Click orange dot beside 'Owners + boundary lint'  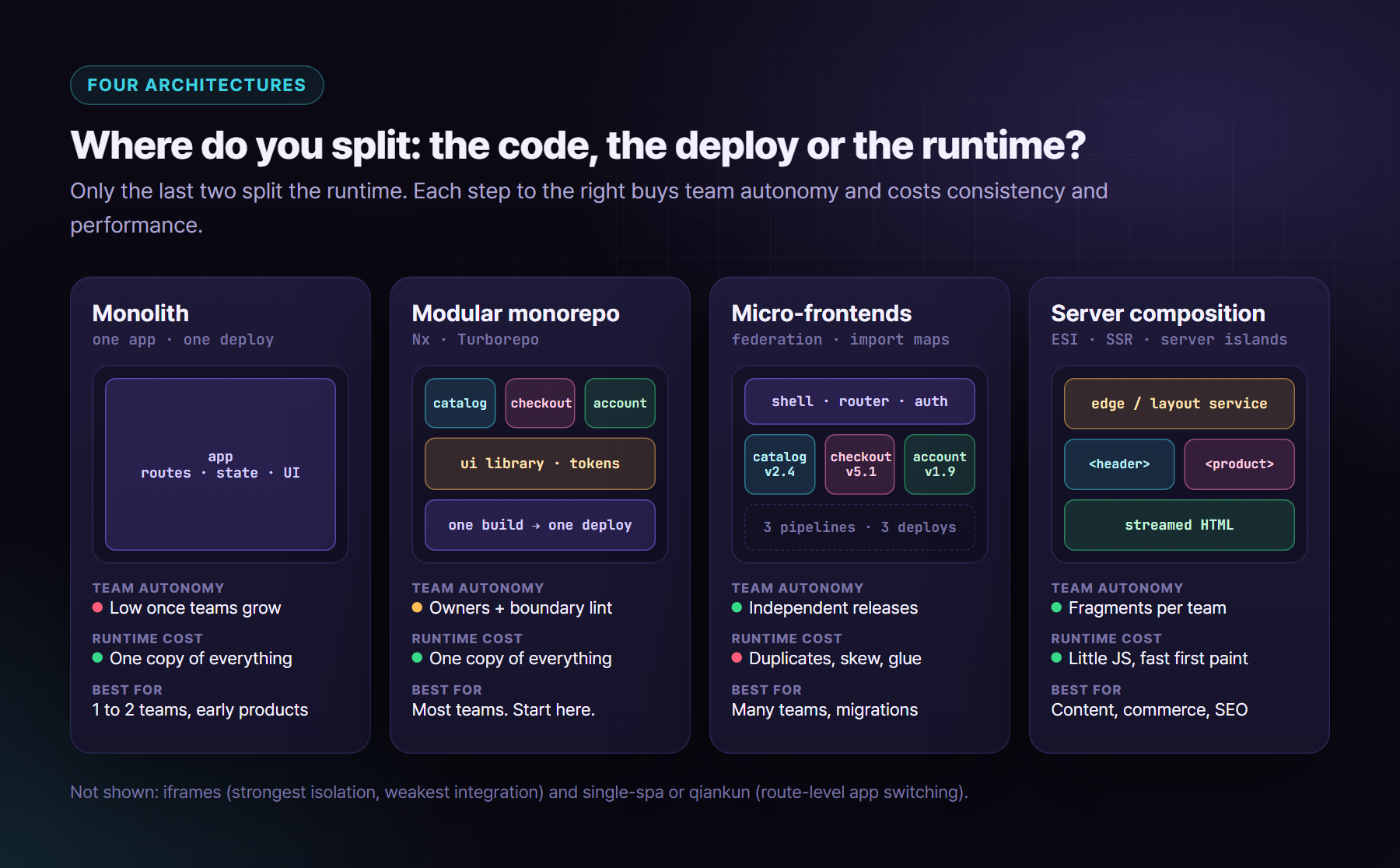tap(417, 607)
